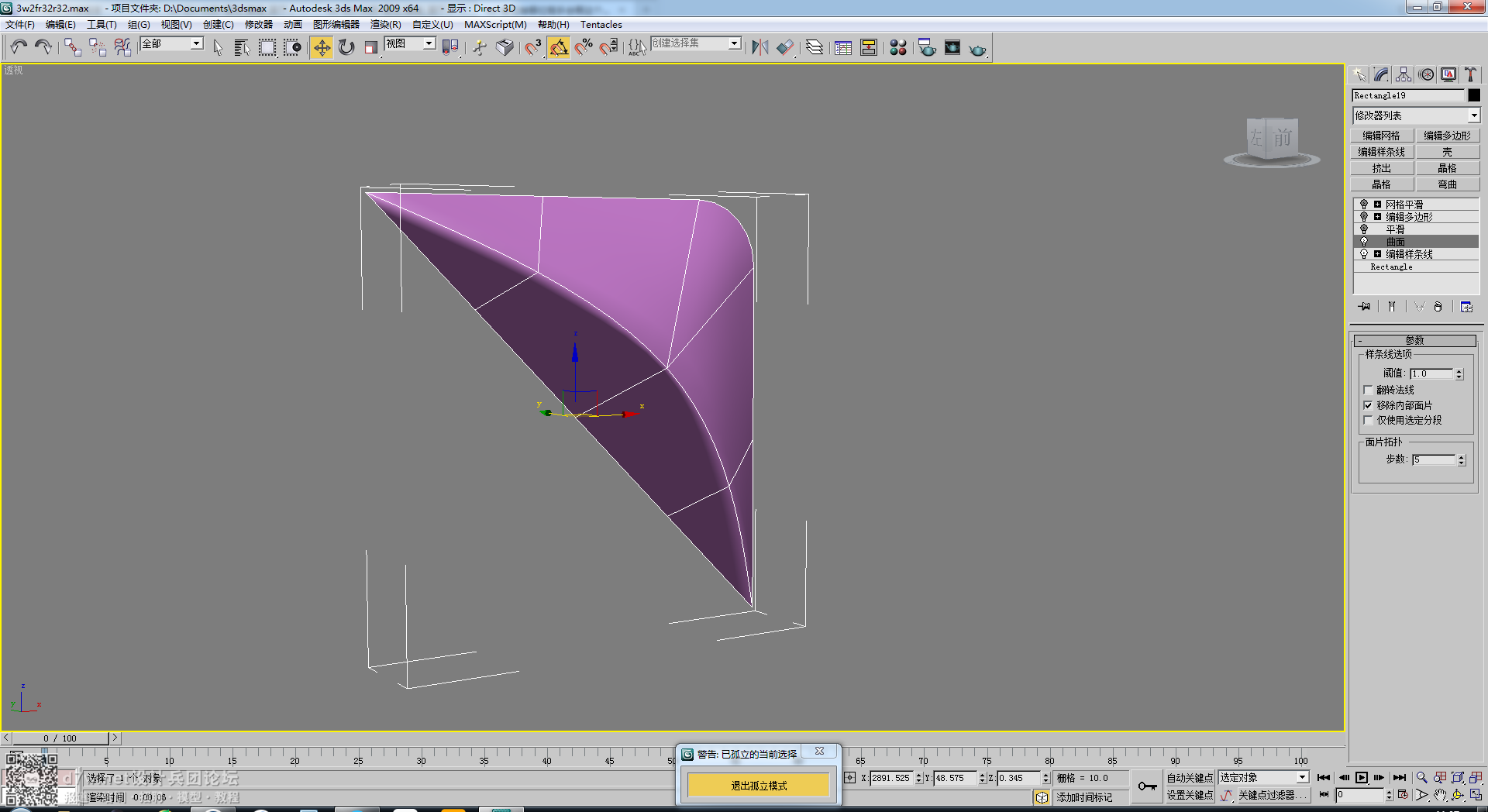Switch to the Create command panel tab

[1359, 74]
